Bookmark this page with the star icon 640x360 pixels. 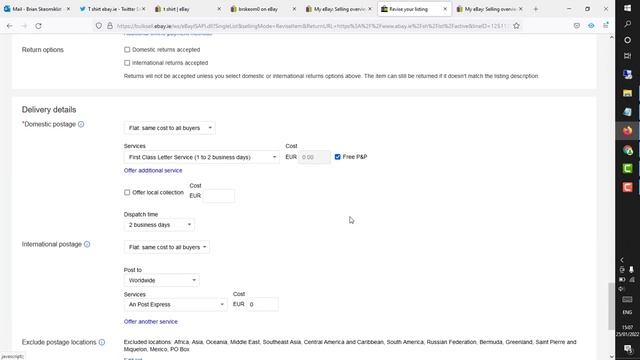(516, 26)
